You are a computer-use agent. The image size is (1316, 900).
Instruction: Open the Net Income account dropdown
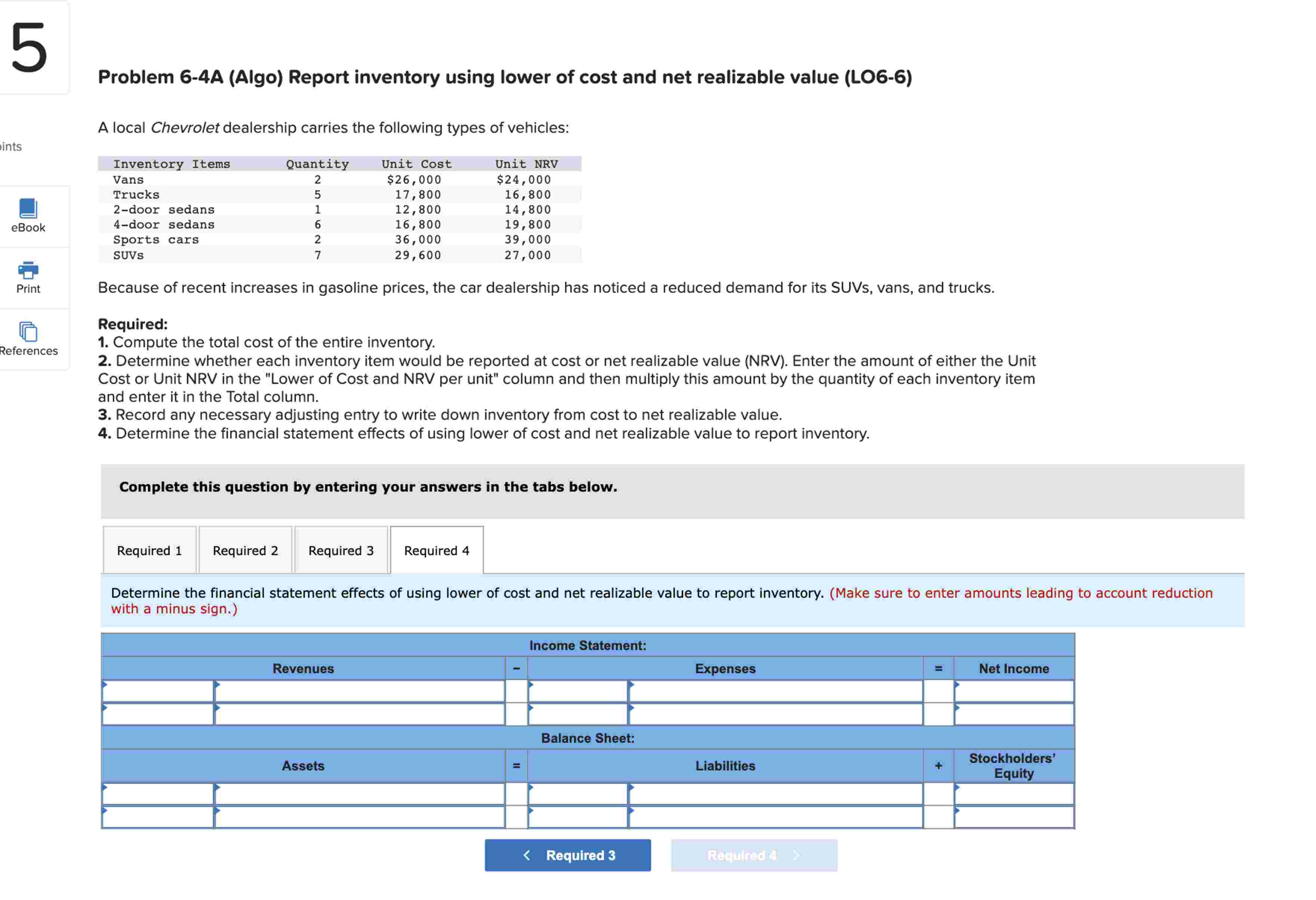1014,691
